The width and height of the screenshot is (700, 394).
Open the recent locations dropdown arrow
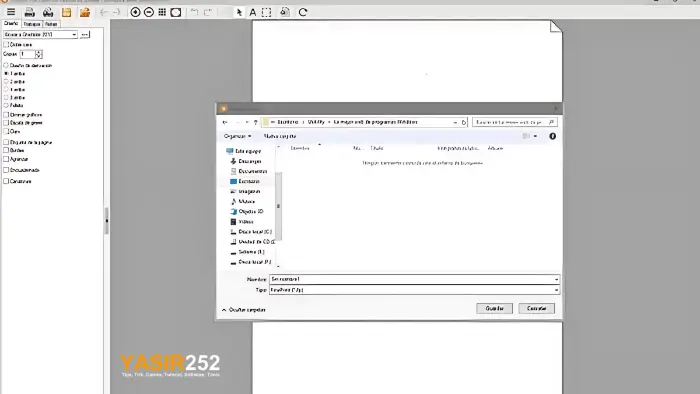[x=247, y=122]
